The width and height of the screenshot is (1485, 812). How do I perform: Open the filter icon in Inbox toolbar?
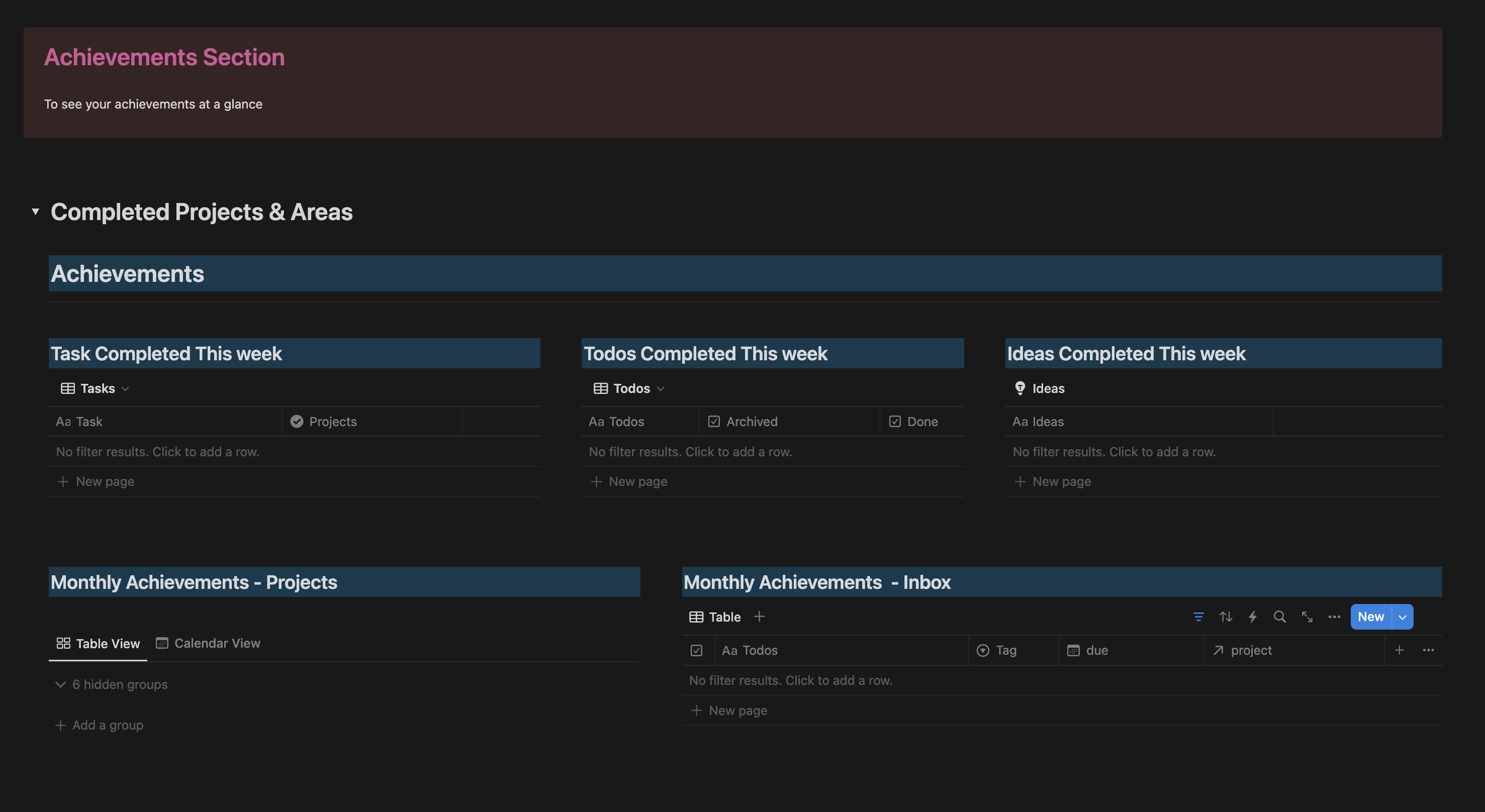[1198, 617]
